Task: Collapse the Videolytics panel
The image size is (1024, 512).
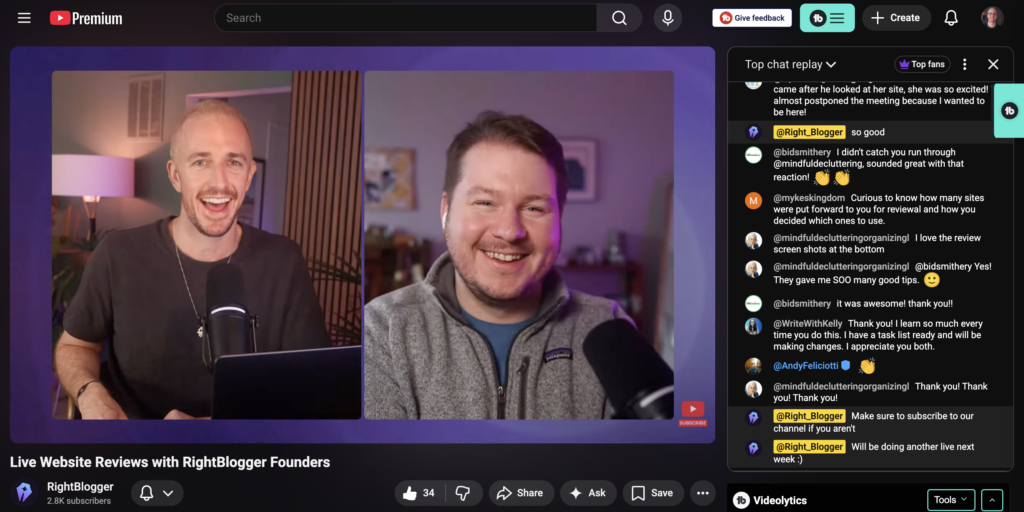Action: coord(992,500)
